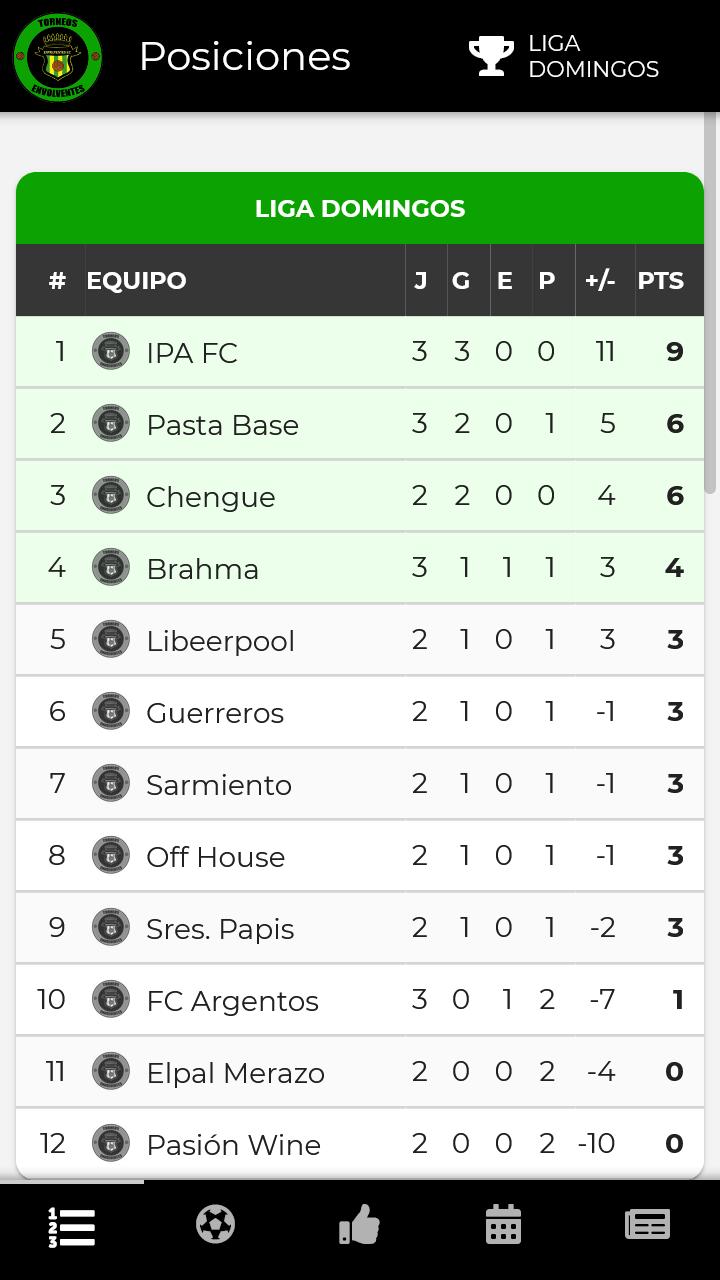720x1280 pixels.
Task: Tap the thumbs up icon in bottom bar
Action: 359,1225
